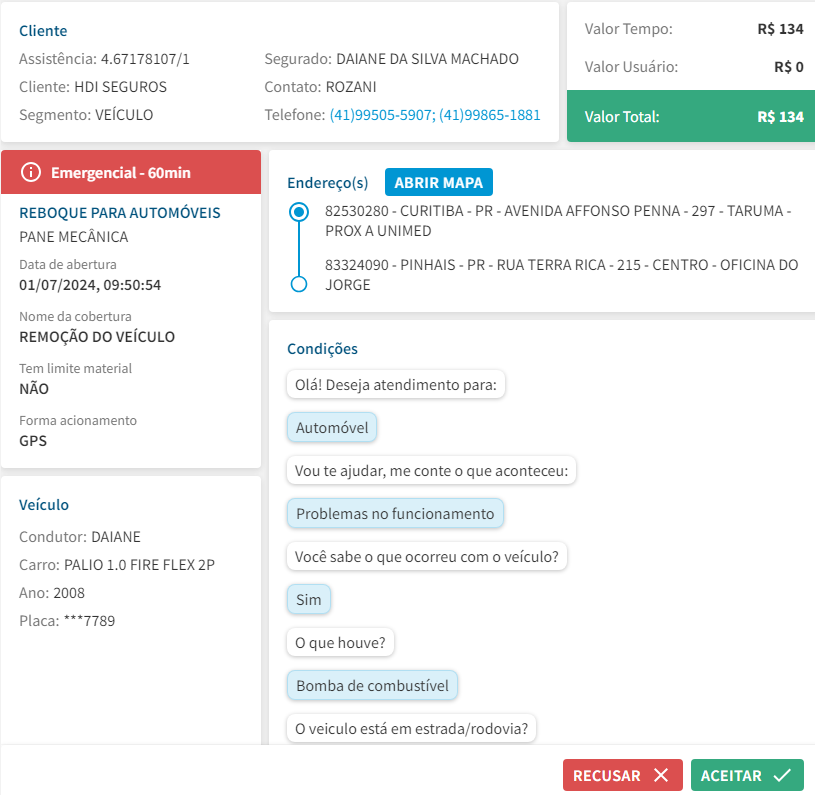Image resolution: width=815 pixels, height=795 pixels.
Task: Click the Sim answer bubble
Action: pos(308,600)
